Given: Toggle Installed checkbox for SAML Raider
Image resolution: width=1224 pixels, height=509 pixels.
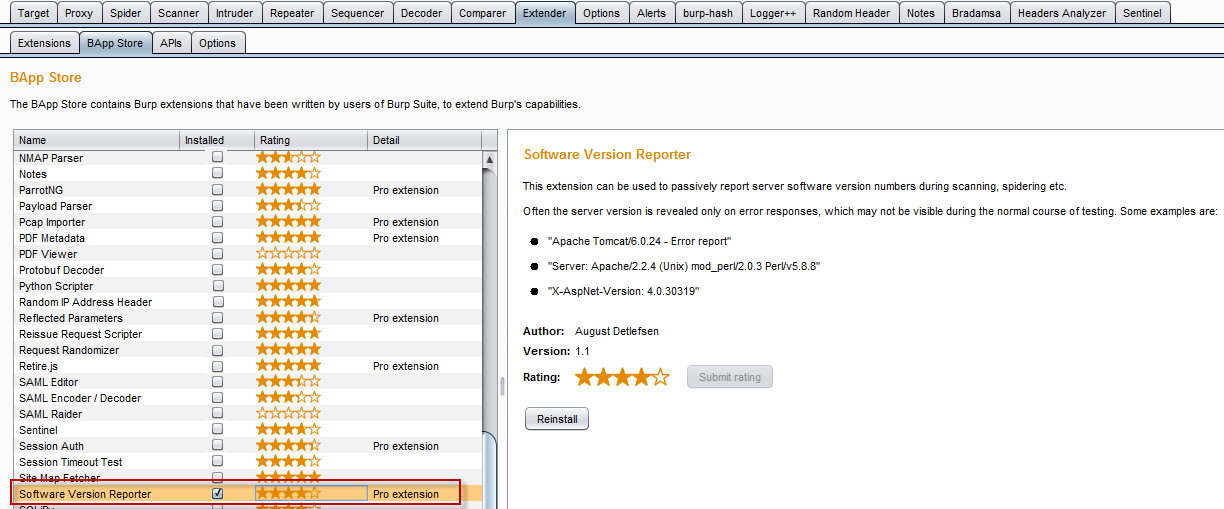Looking at the screenshot, I should (217, 413).
